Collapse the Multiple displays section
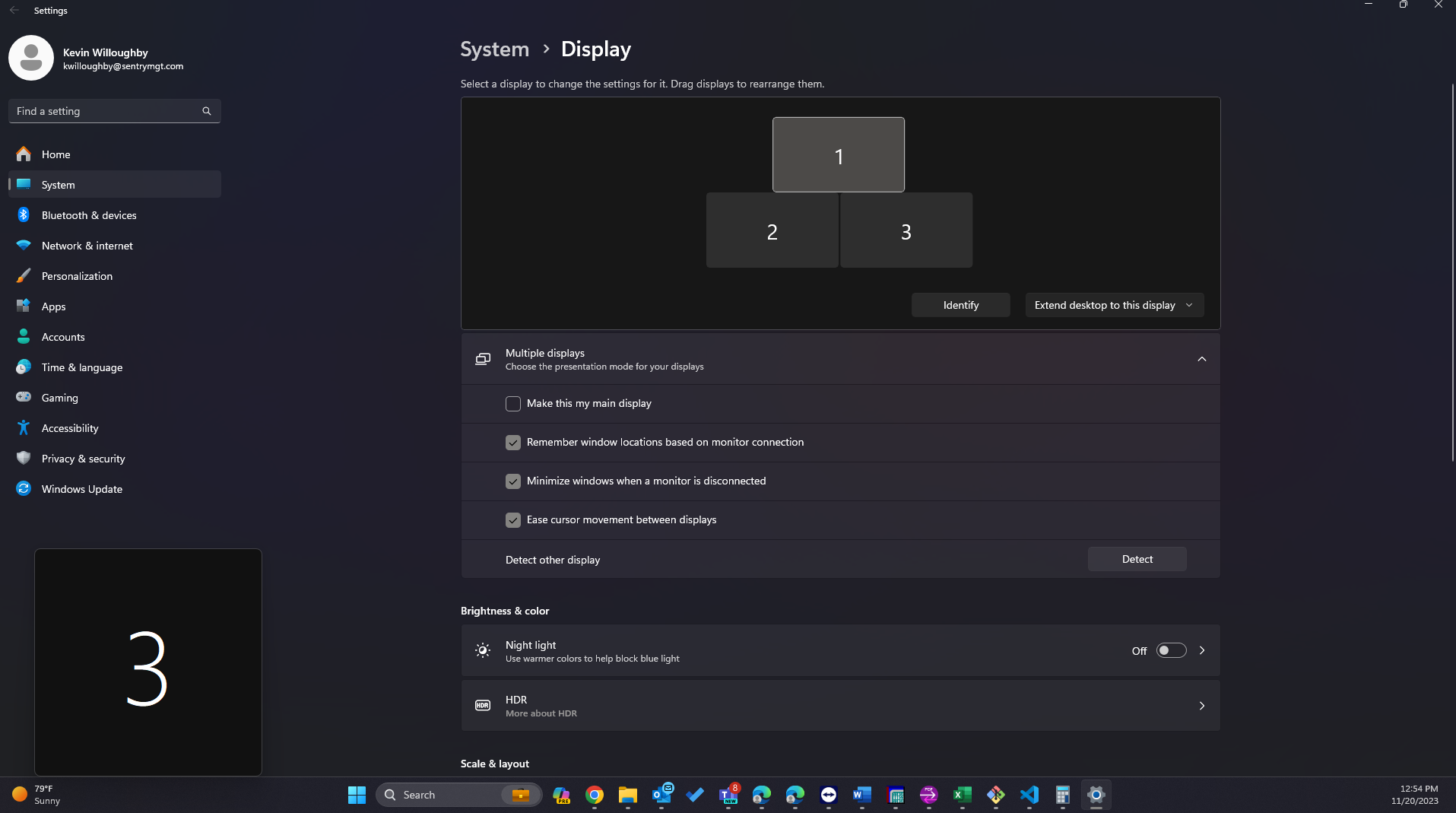 pos(1201,359)
